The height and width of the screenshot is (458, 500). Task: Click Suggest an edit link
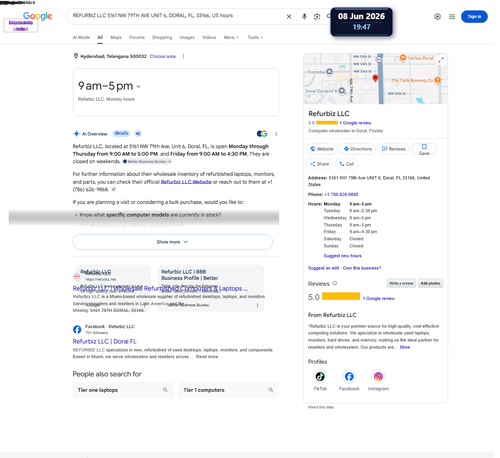click(323, 268)
